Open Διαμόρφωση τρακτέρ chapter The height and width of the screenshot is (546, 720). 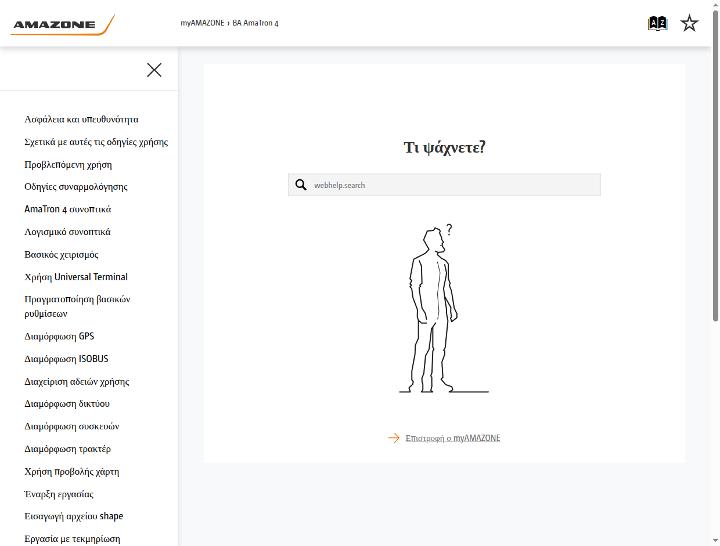pyautogui.click(x=68, y=449)
